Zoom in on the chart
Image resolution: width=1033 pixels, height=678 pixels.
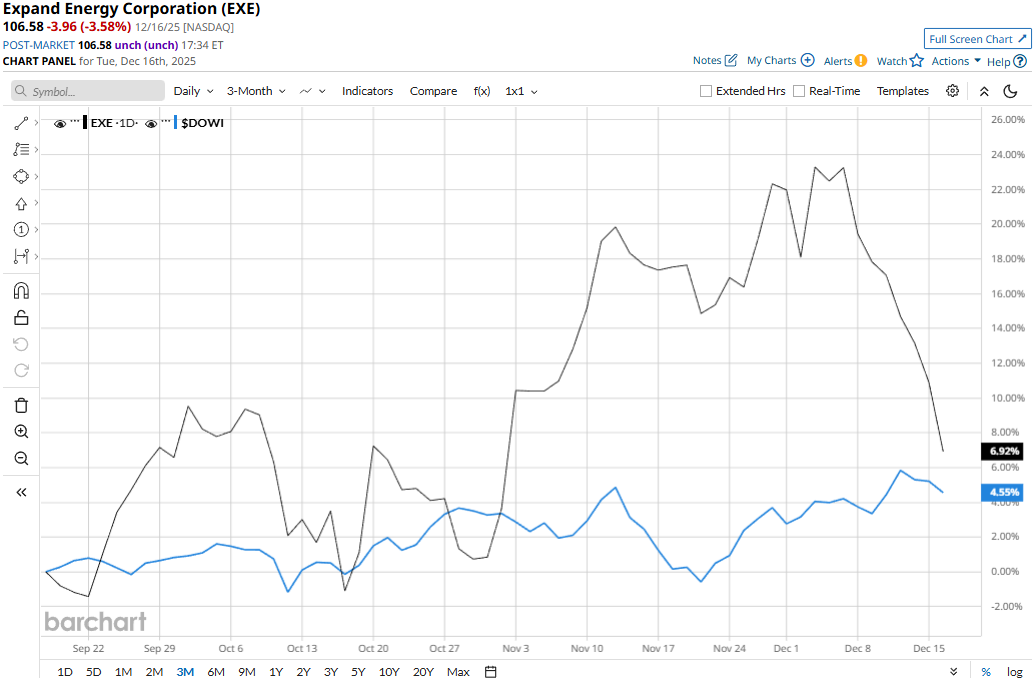pyautogui.click(x=21, y=432)
